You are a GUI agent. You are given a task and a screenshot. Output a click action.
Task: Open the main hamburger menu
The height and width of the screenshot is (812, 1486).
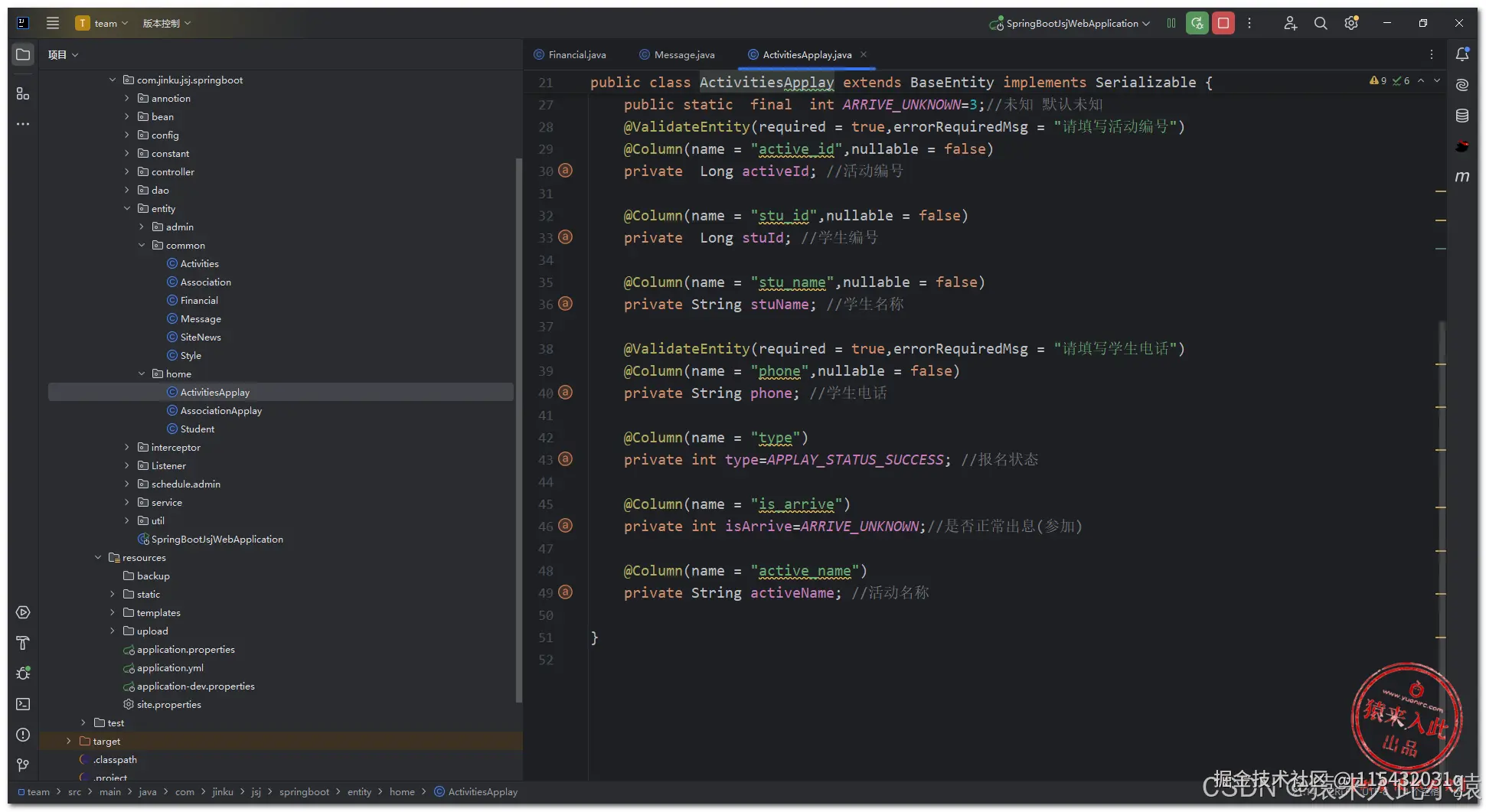52,23
